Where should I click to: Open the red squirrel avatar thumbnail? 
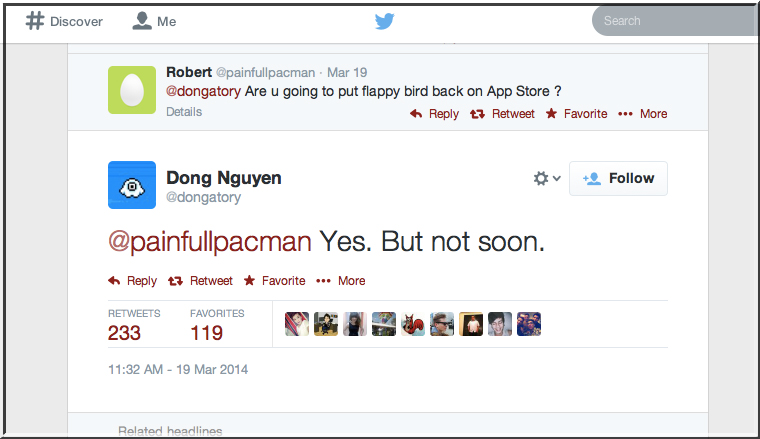[413, 324]
